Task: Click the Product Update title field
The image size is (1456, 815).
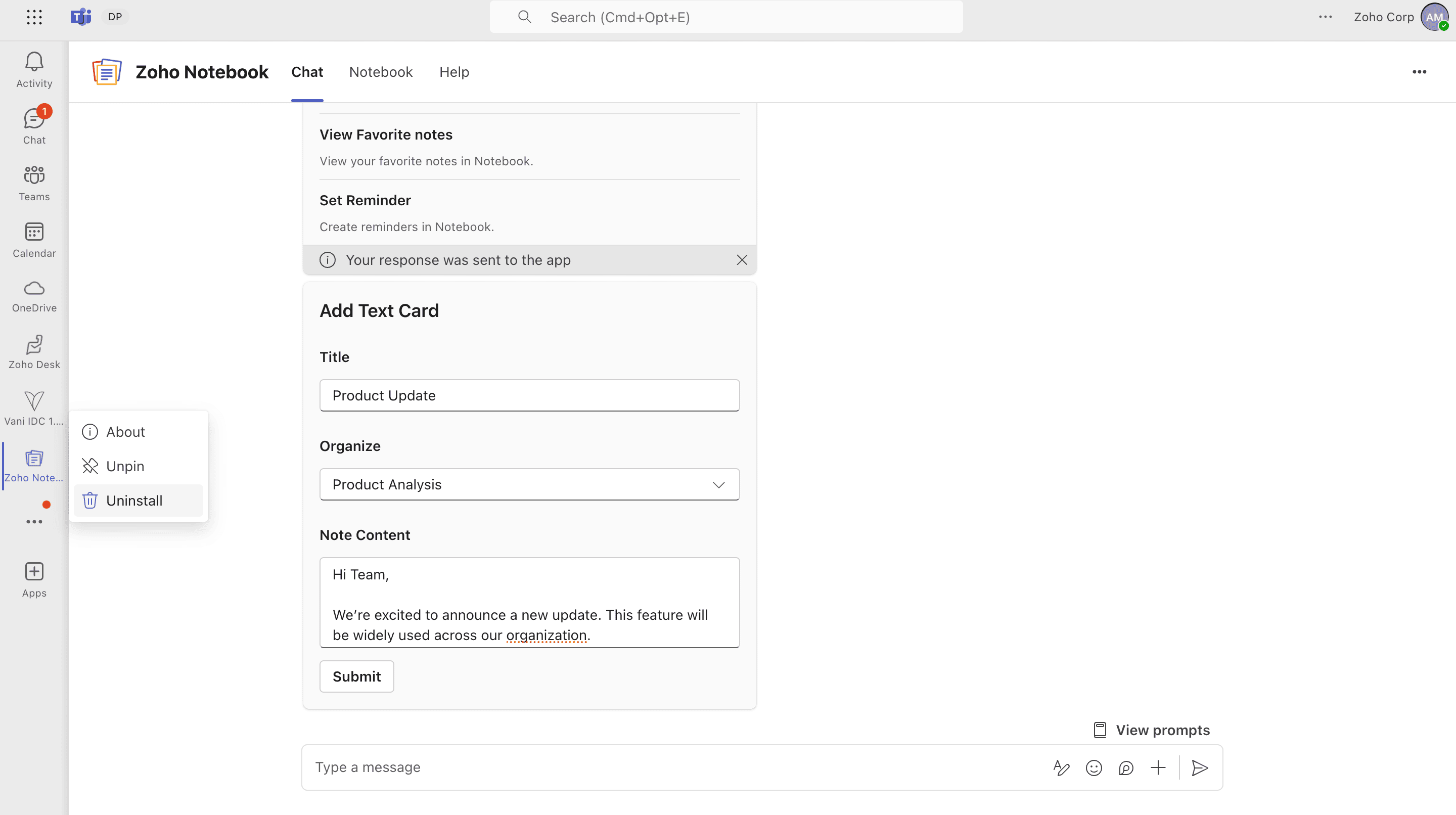Action: click(x=529, y=395)
